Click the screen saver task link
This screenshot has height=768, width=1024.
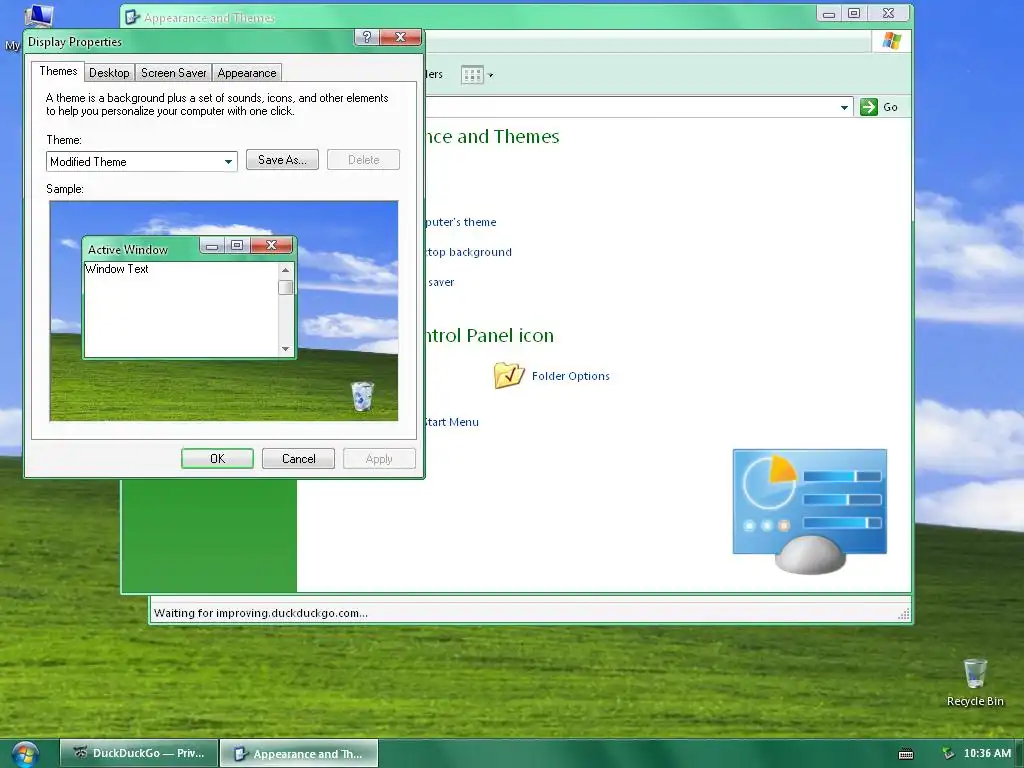coord(440,282)
